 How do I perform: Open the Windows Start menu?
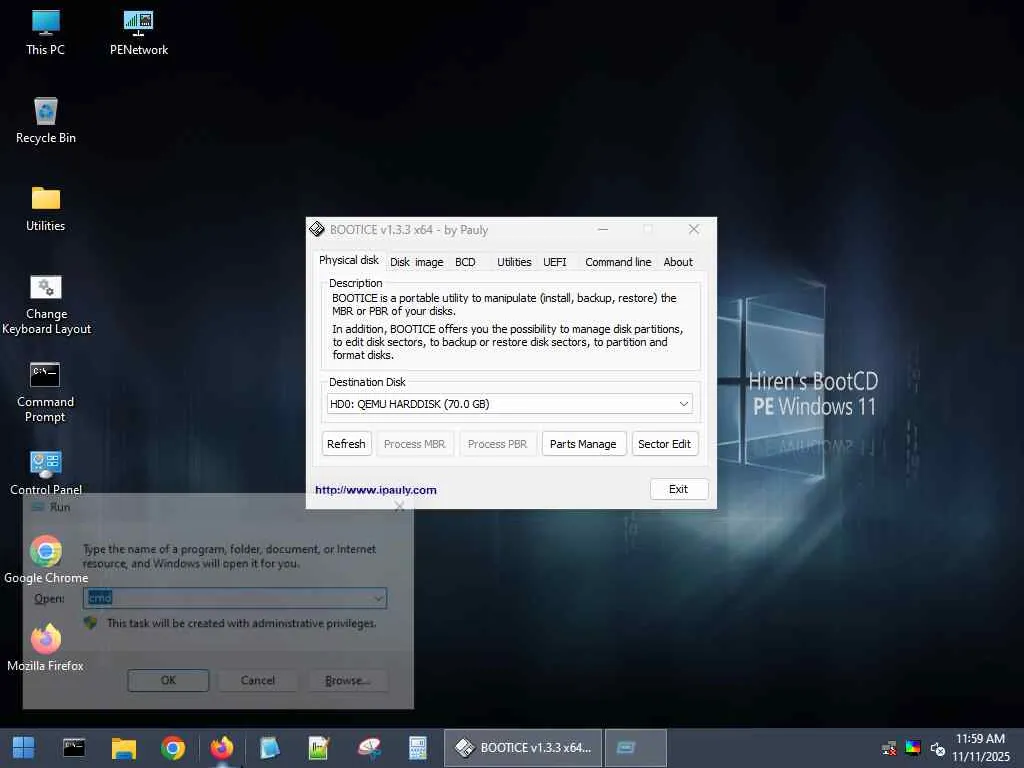[x=24, y=748]
